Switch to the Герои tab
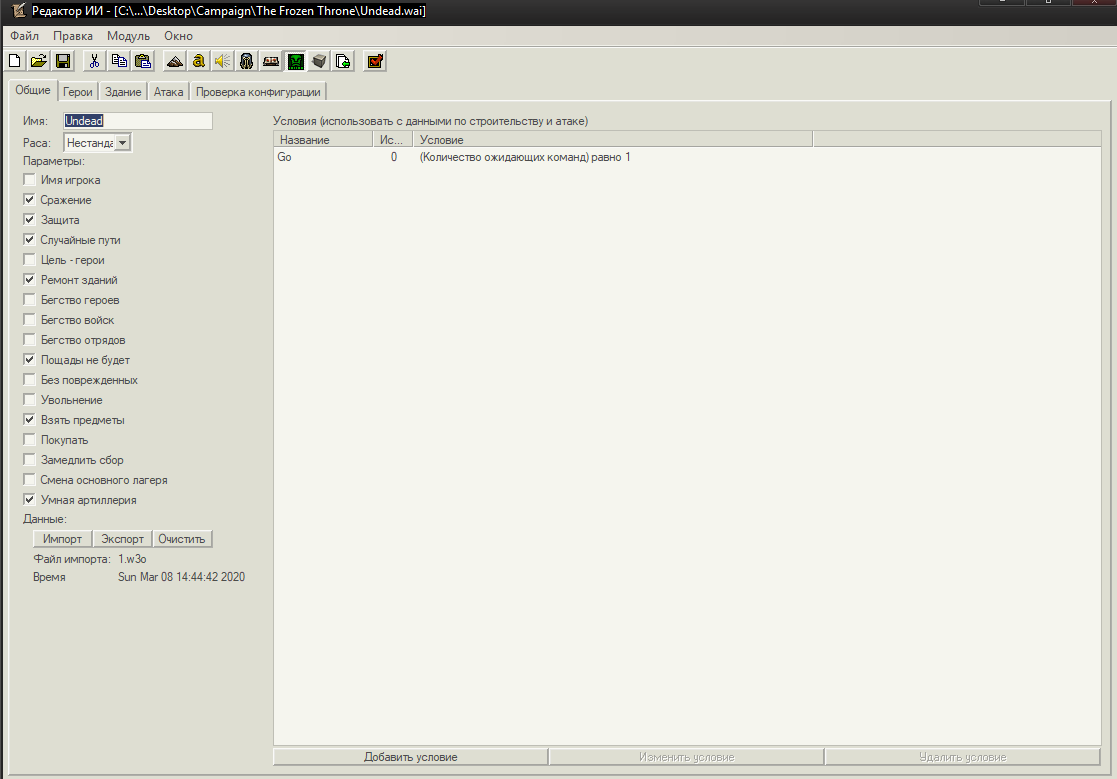This screenshot has height=779, width=1117. click(78, 92)
